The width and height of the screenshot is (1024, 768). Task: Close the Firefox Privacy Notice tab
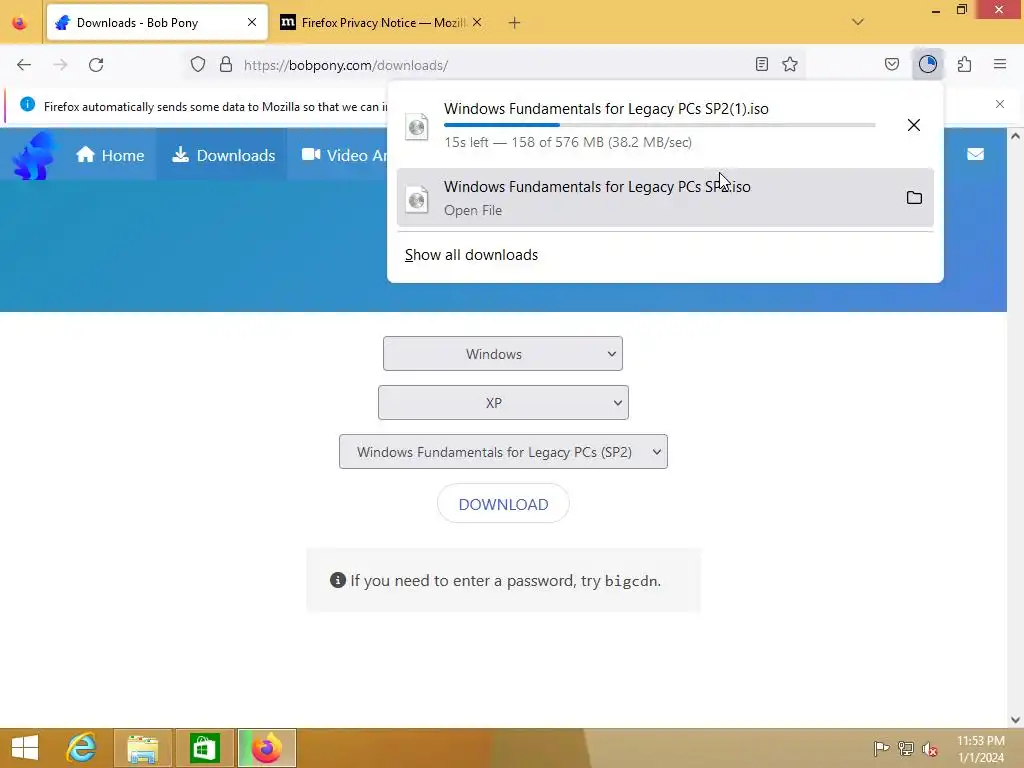(x=477, y=22)
